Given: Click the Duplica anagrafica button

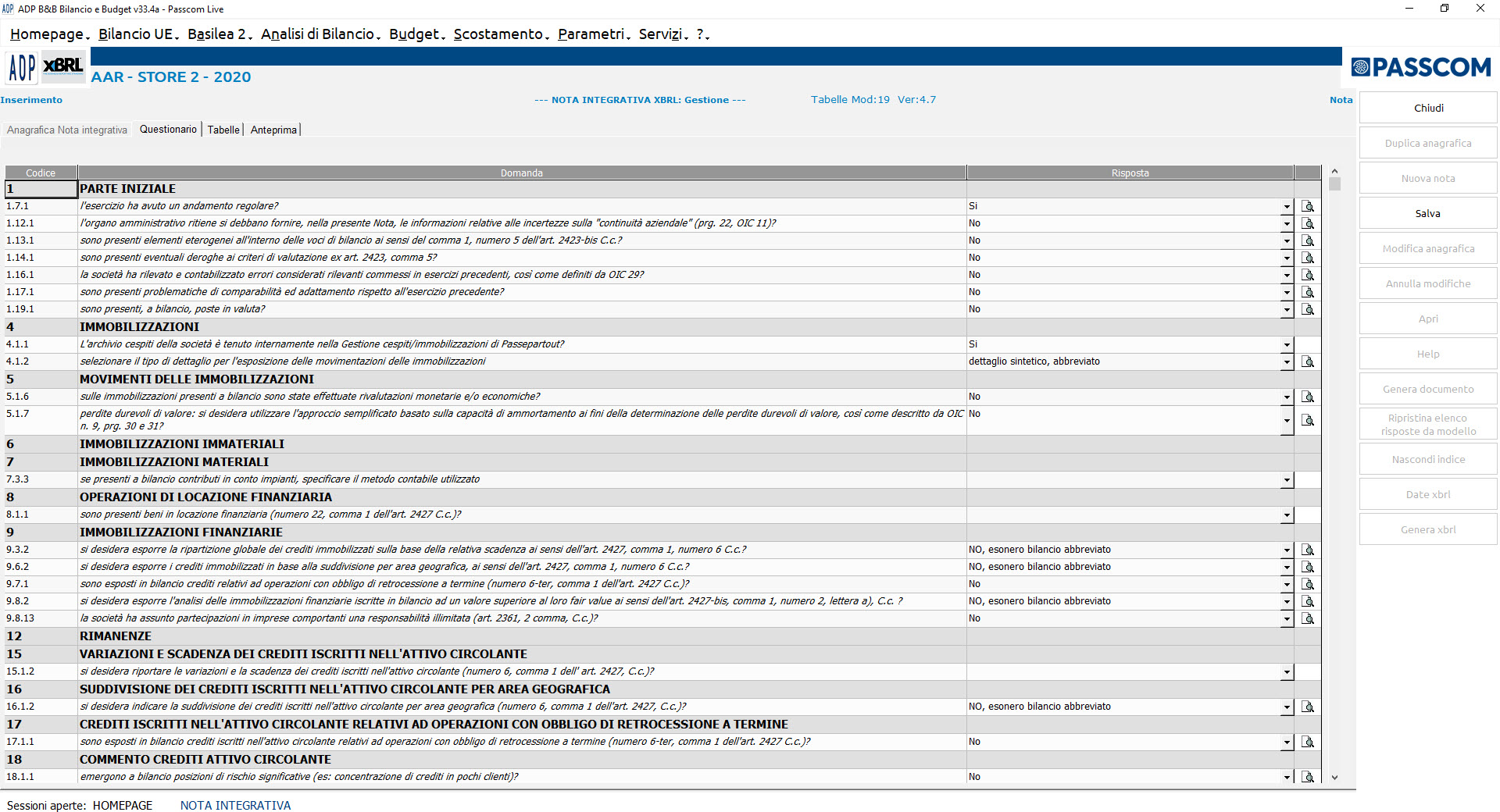Looking at the screenshot, I should tap(1428, 143).
